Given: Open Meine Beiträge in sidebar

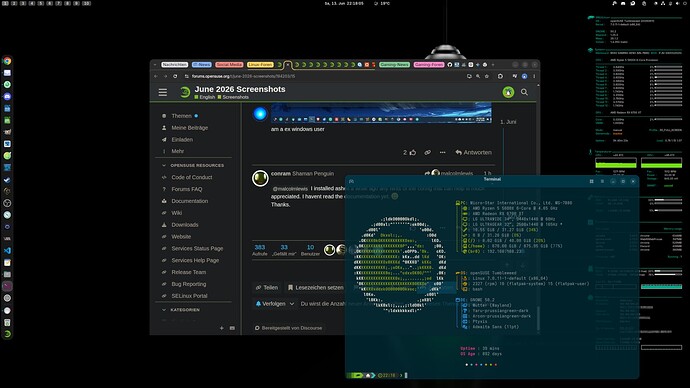Looking at the screenshot, I should point(190,128).
